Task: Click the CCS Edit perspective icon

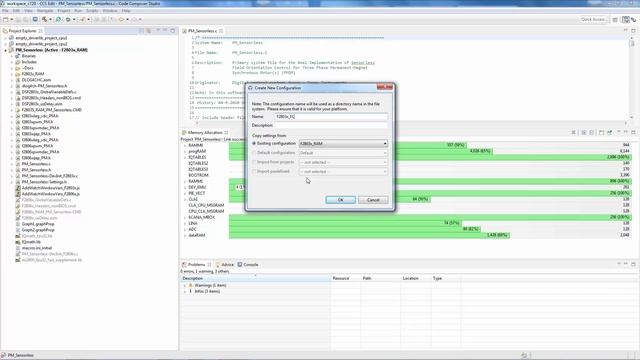Action: click(625, 19)
